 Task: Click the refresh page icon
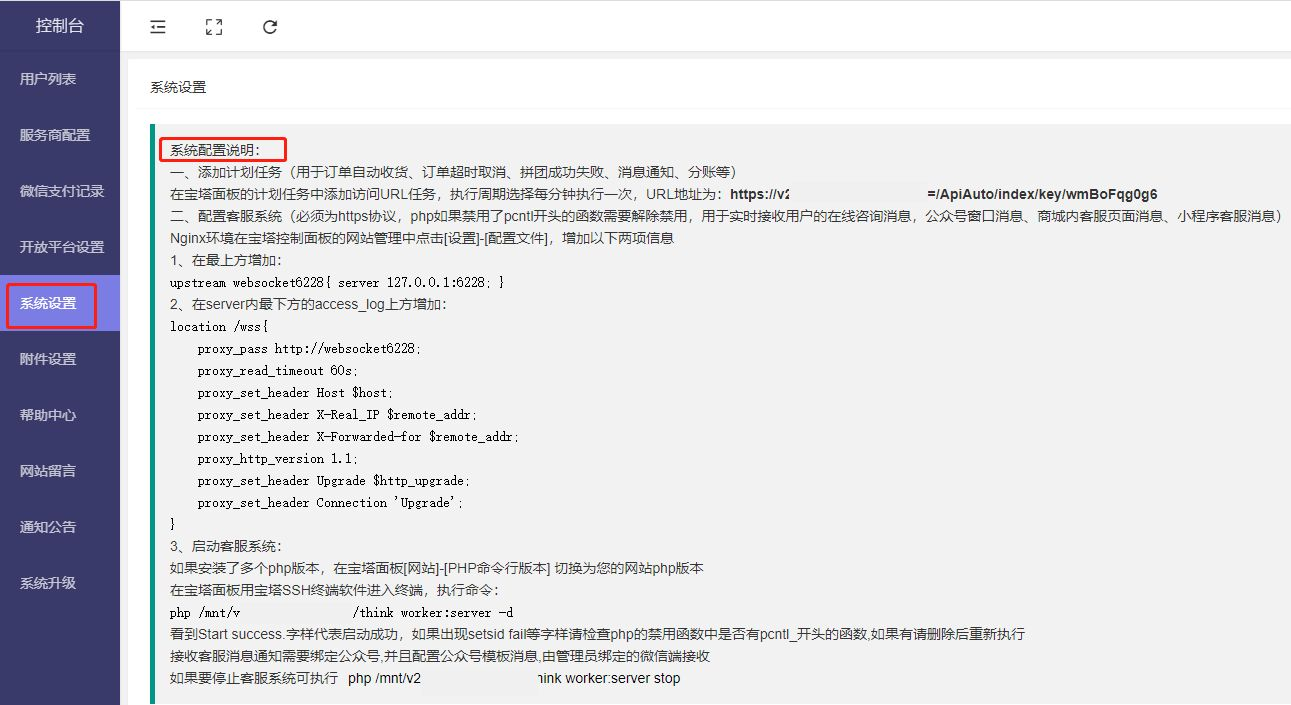click(x=270, y=27)
